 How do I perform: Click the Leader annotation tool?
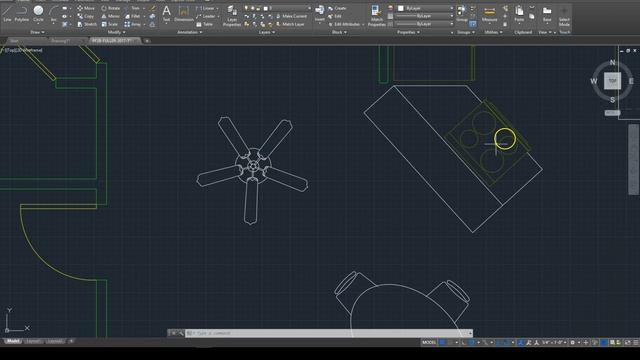click(x=205, y=16)
